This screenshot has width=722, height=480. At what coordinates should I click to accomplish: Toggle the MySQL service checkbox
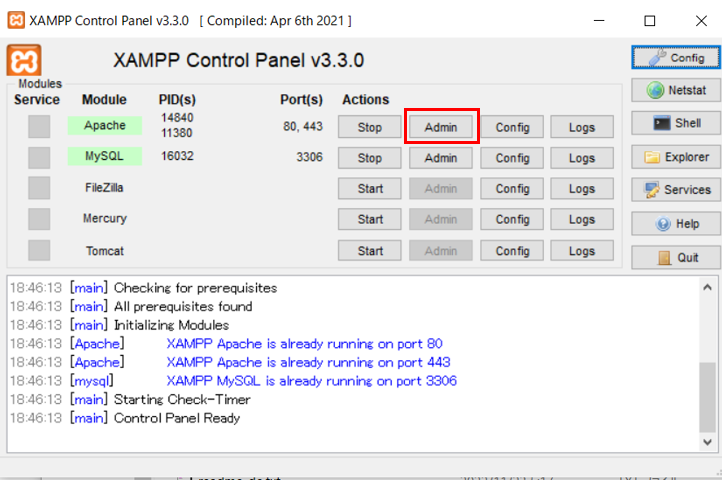(x=38, y=158)
